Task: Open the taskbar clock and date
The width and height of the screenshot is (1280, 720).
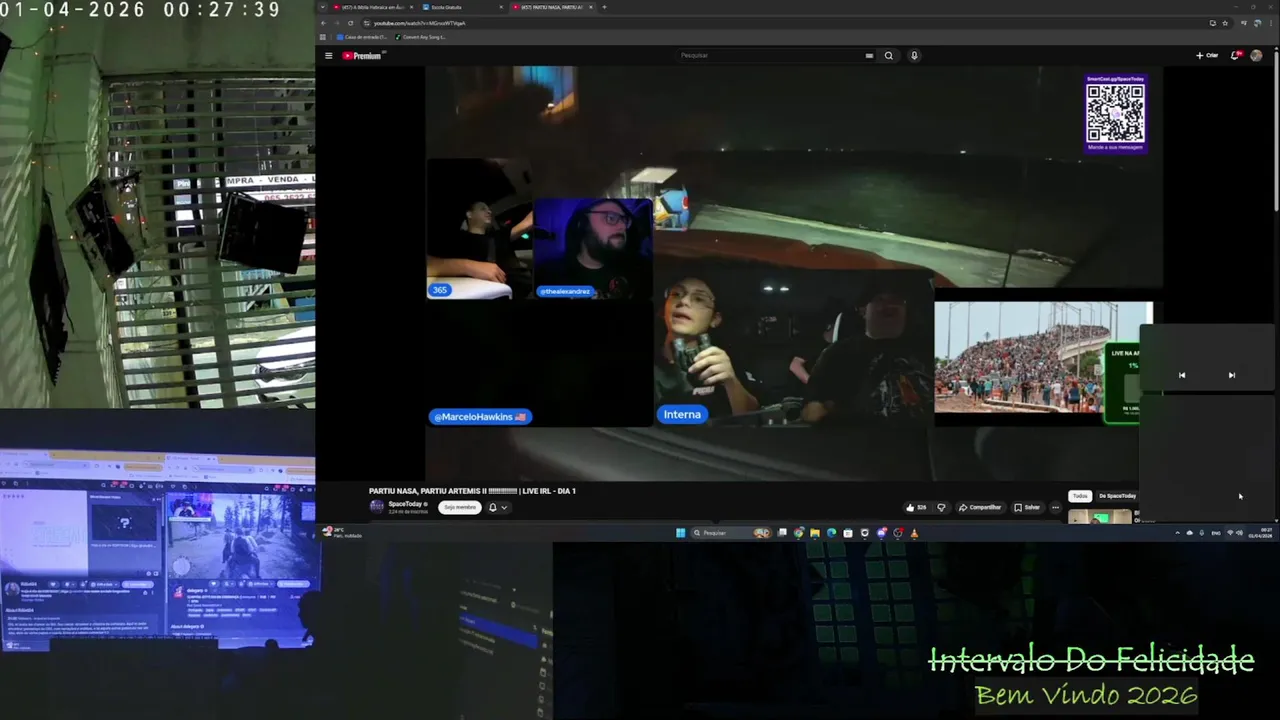Action: [x=1260, y=533]
